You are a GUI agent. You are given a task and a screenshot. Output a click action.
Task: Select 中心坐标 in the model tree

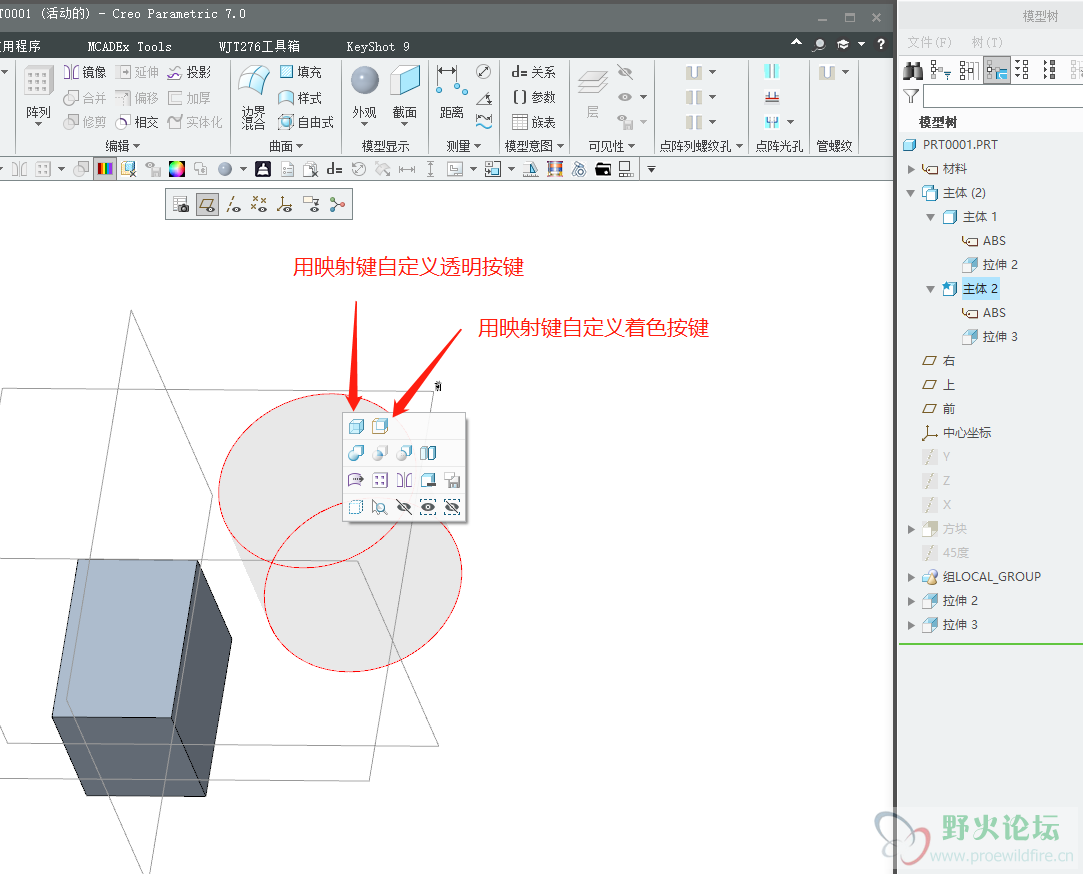(x=966, y=433)
